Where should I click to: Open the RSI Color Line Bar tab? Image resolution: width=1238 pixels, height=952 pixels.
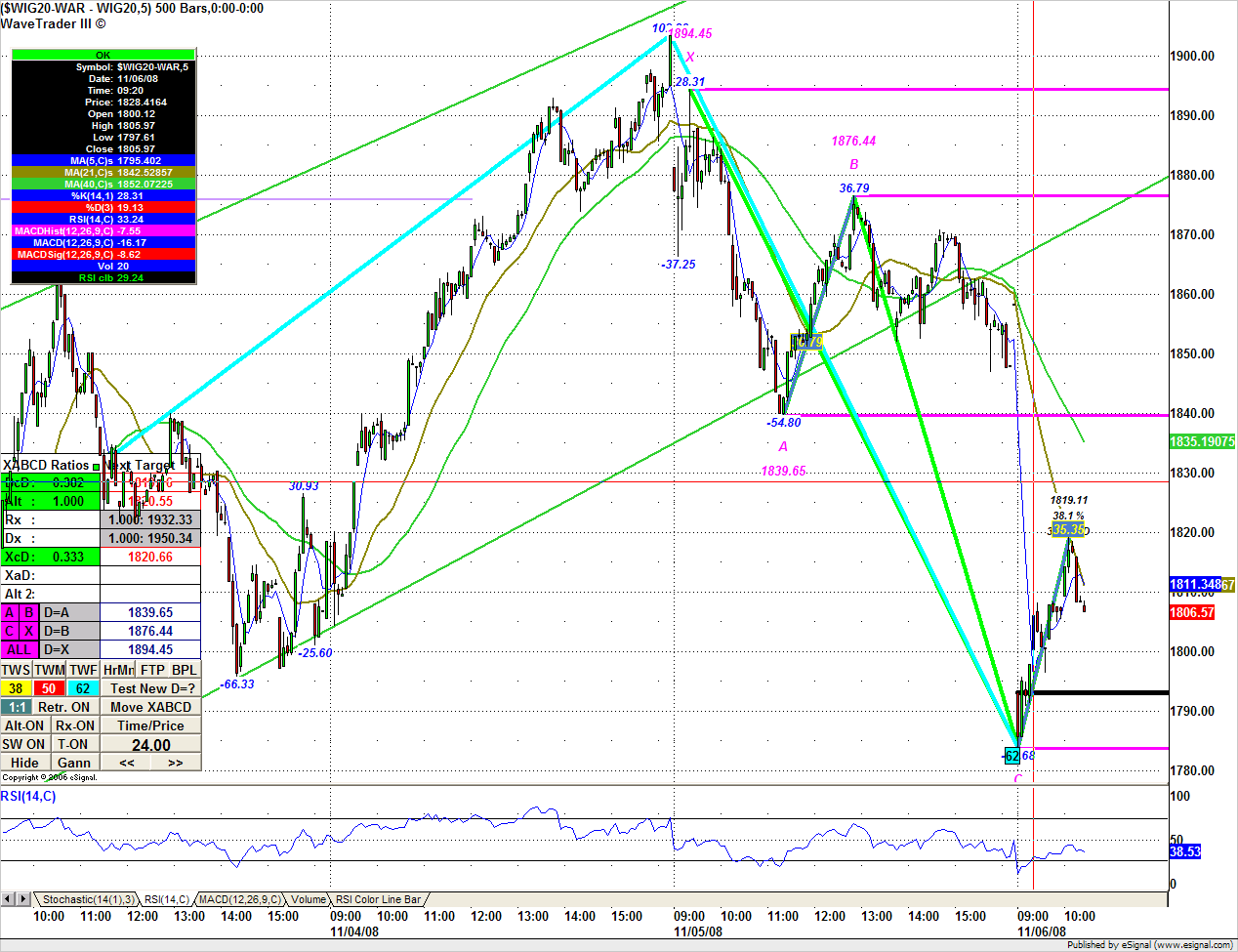pyautogui.click(x=378, y=899)
